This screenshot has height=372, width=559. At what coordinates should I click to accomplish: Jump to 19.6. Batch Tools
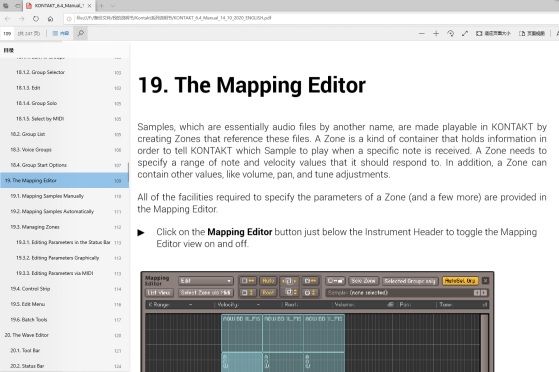pos(64,320)
